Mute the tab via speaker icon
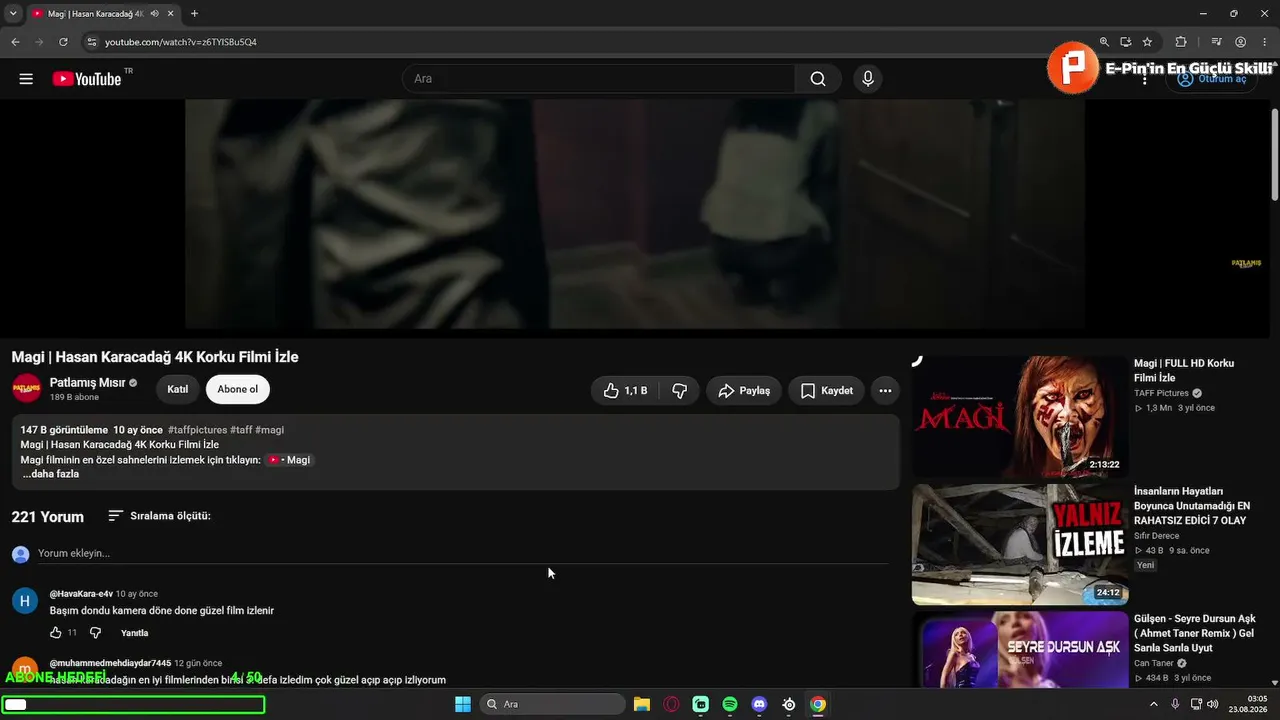Screen dimensions: 1280x720 (155, 14)
